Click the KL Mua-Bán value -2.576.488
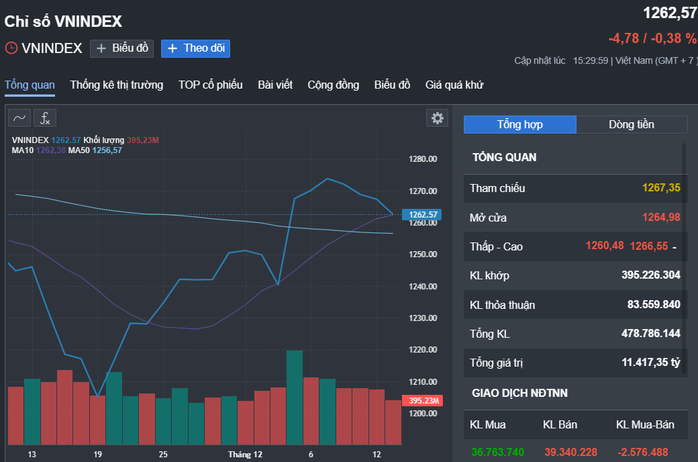 coord(643,453)
